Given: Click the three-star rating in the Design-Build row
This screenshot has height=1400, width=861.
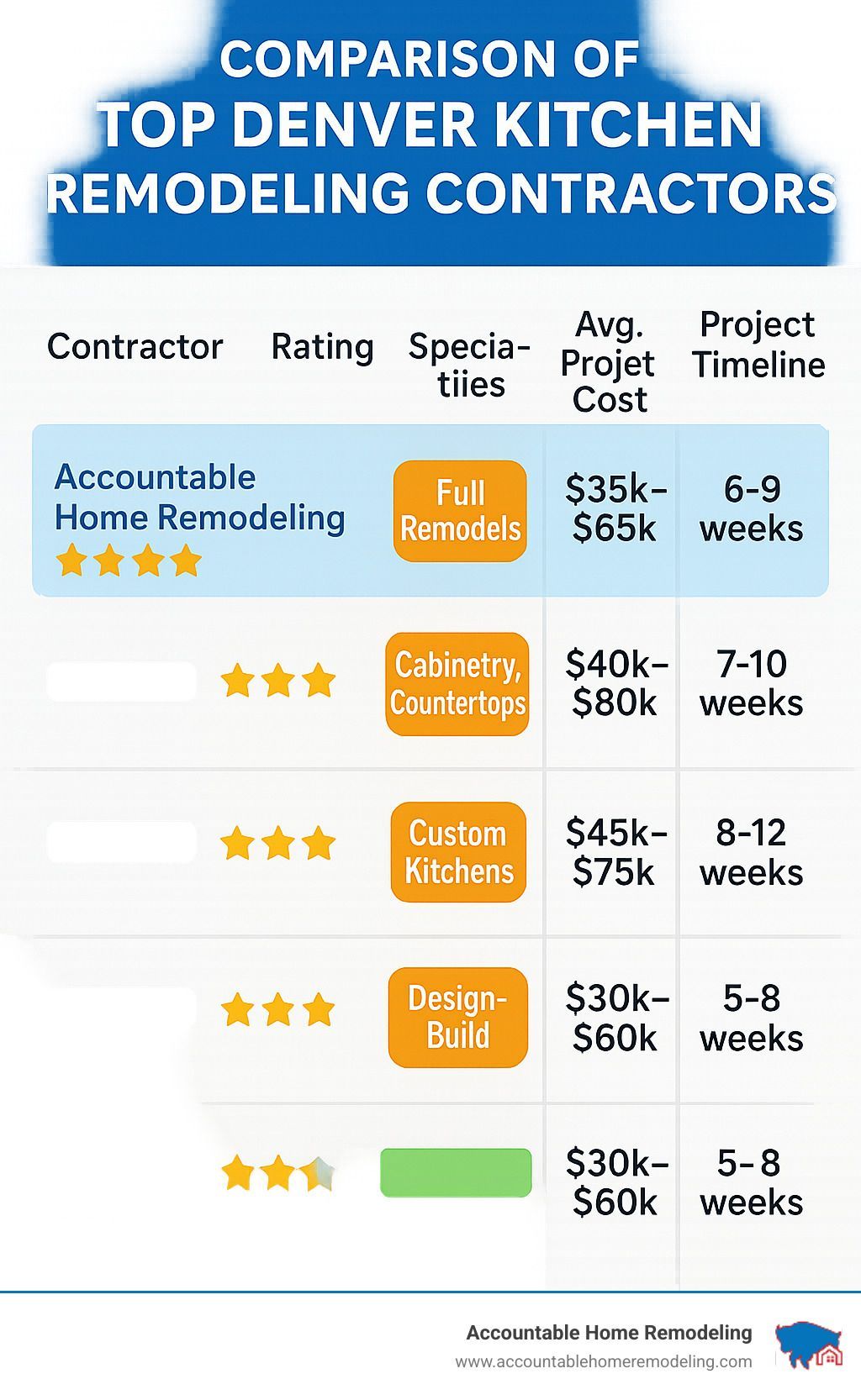Looking at the screenshot, I should coord(278,1009).
